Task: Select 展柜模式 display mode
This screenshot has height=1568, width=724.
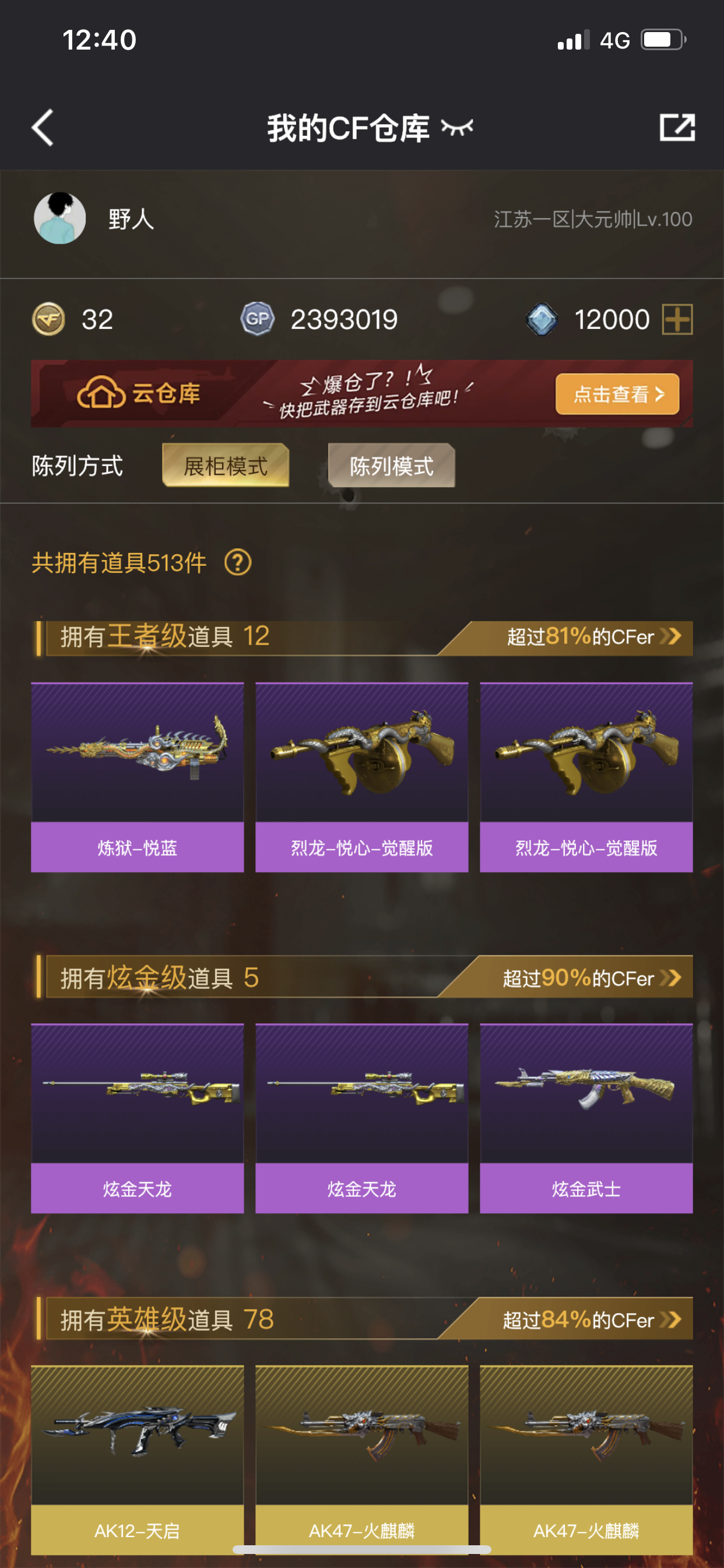Action: [226, 466]
